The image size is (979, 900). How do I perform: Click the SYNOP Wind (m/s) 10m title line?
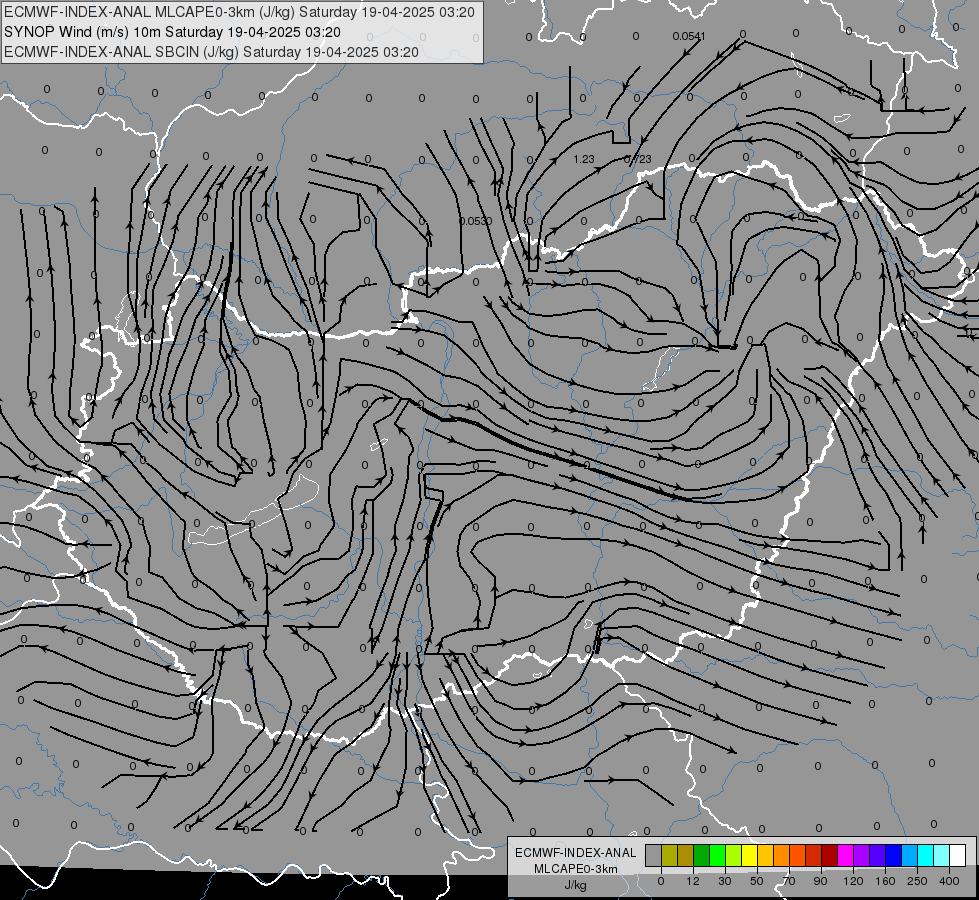point(172,32)
